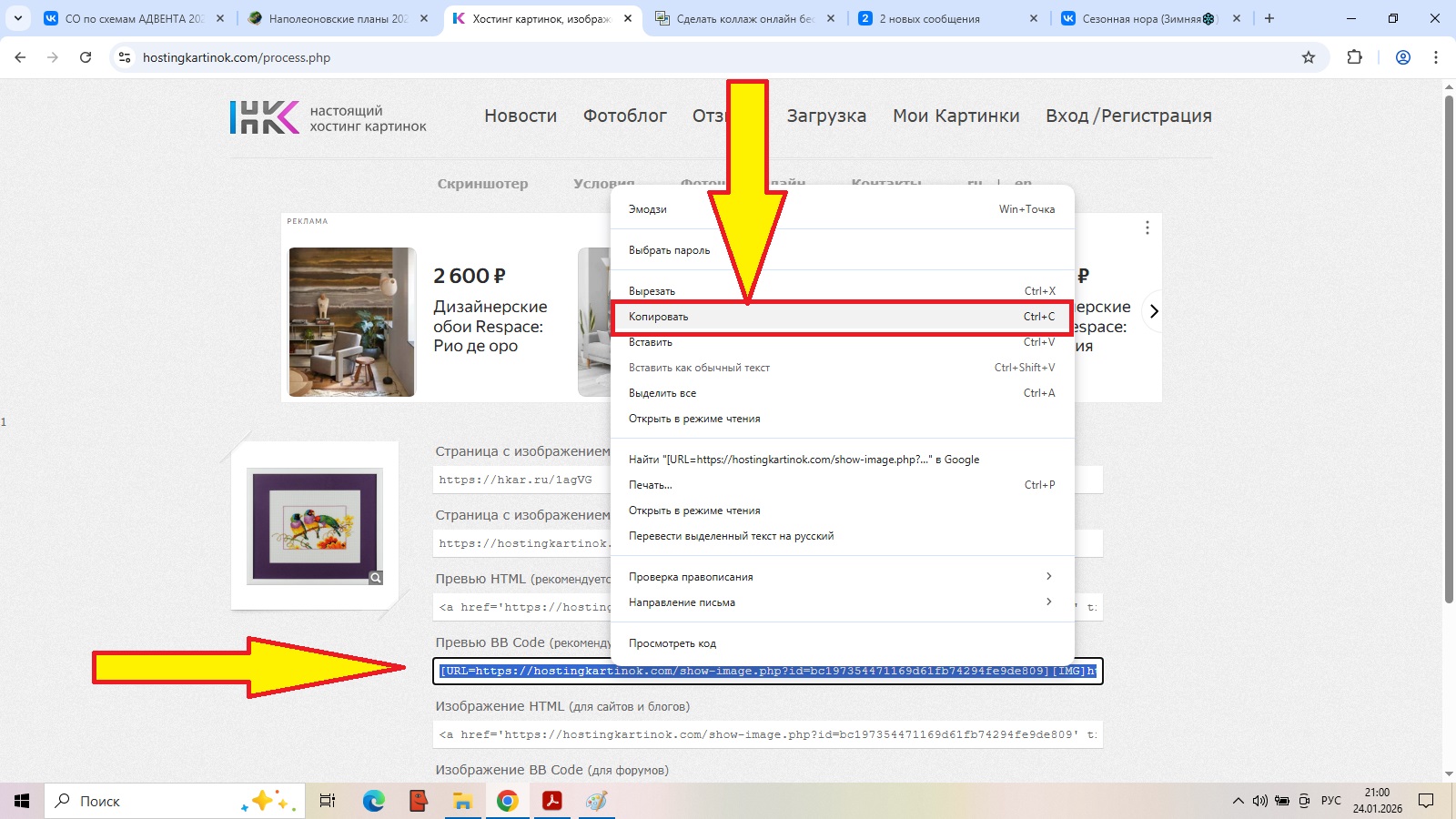The height and width of the screenshot is (819, 1456).
Task: Open the Скриншотер link
Action: coord(482,184)
